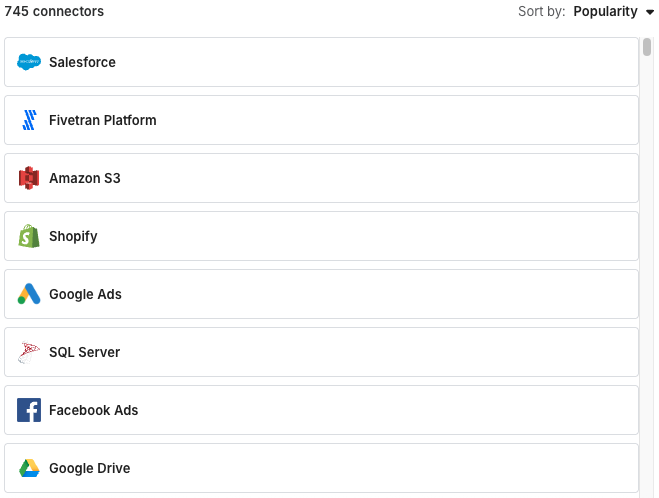Click the Salesforce cloud logo icon
This screenshot has height=498, width=659.
[x=29, y=62]
